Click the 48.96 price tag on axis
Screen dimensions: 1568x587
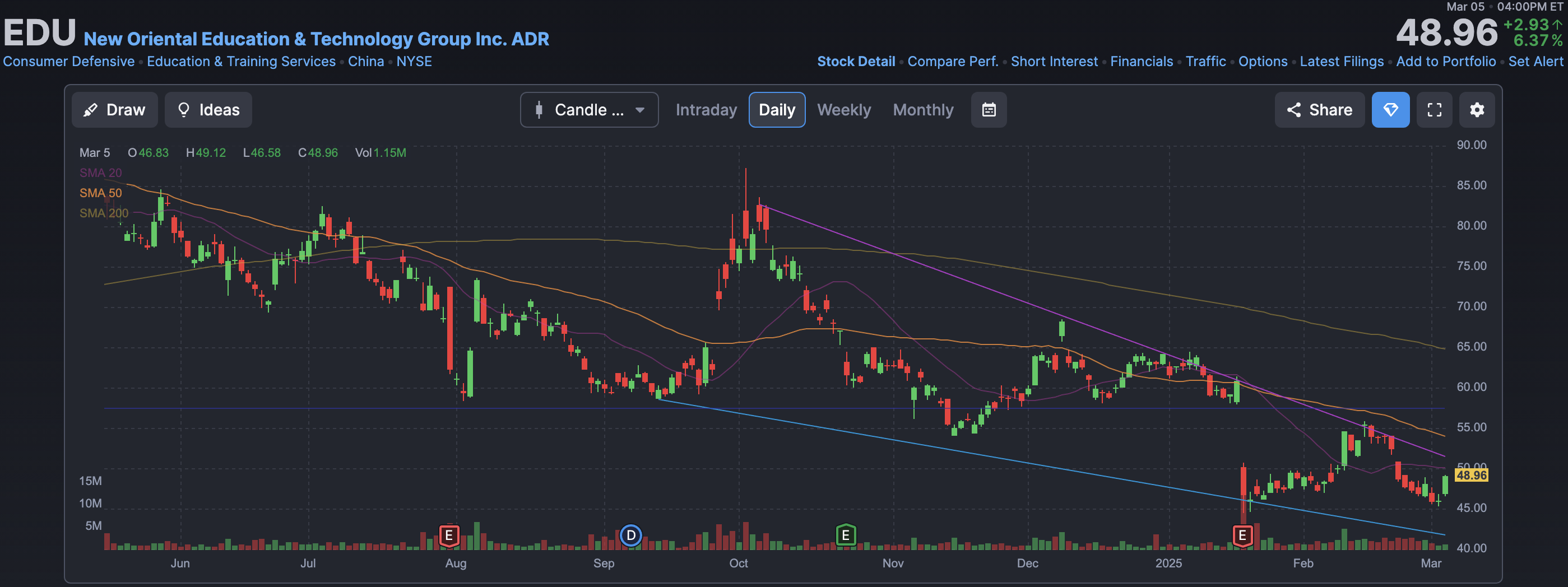(1471, 475)
